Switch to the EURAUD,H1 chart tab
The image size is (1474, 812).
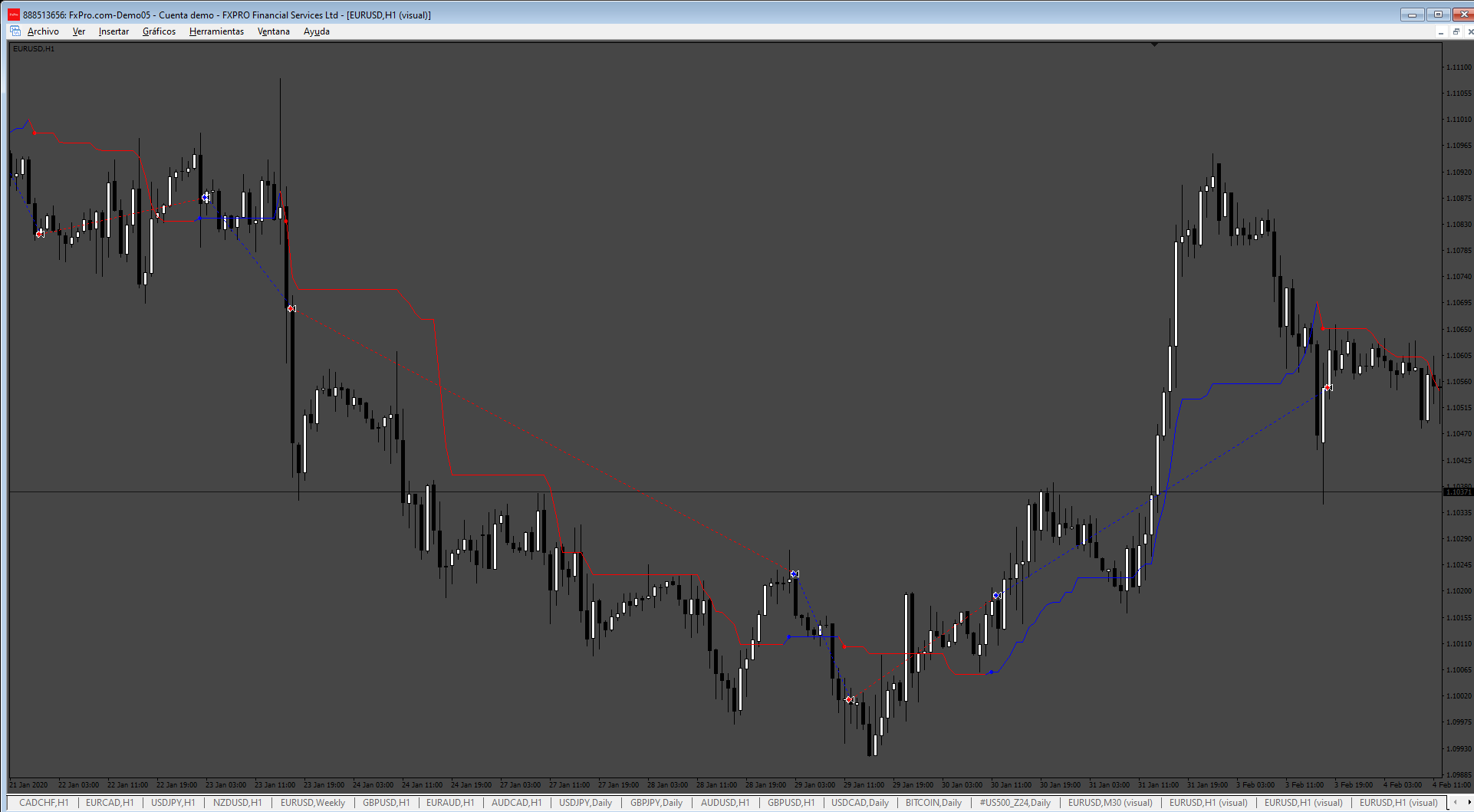coord(450,803)
